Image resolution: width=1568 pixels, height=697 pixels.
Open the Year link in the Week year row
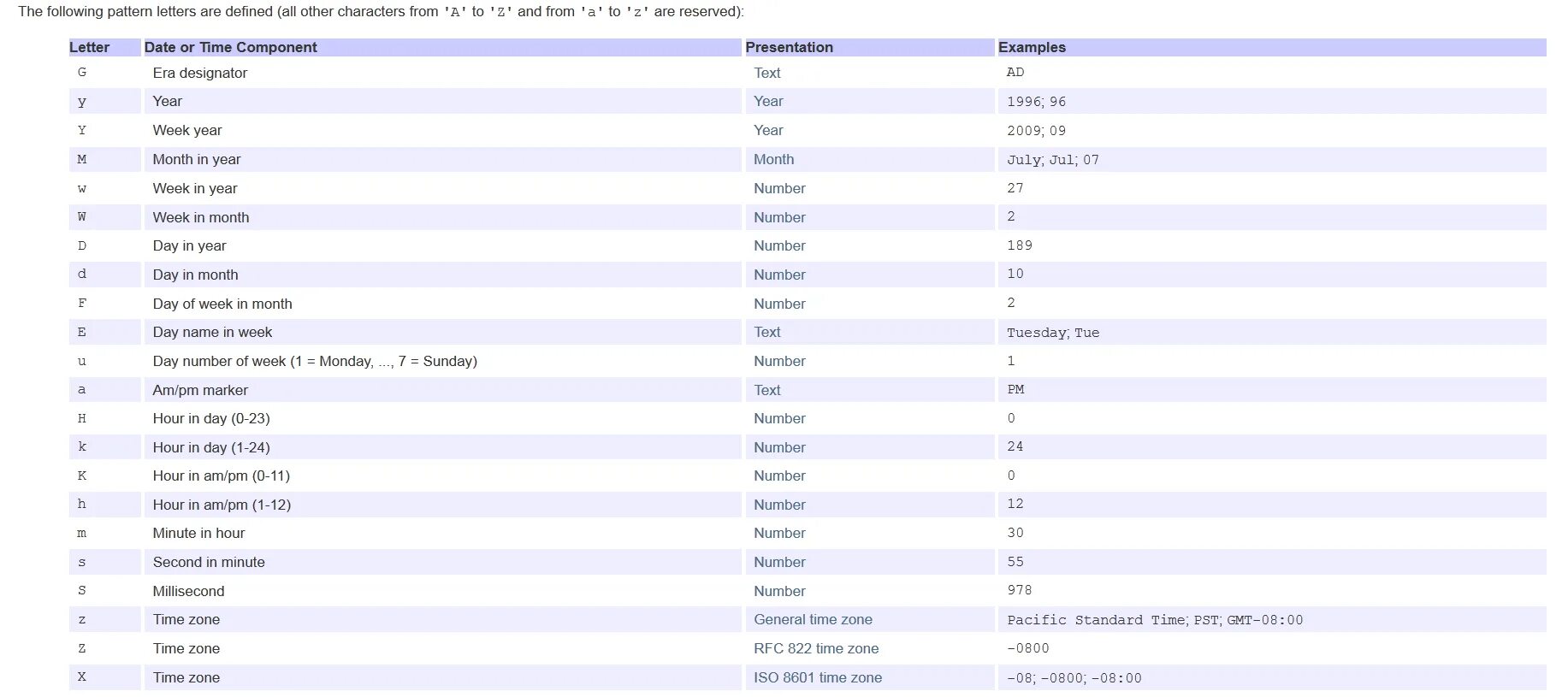768,130
